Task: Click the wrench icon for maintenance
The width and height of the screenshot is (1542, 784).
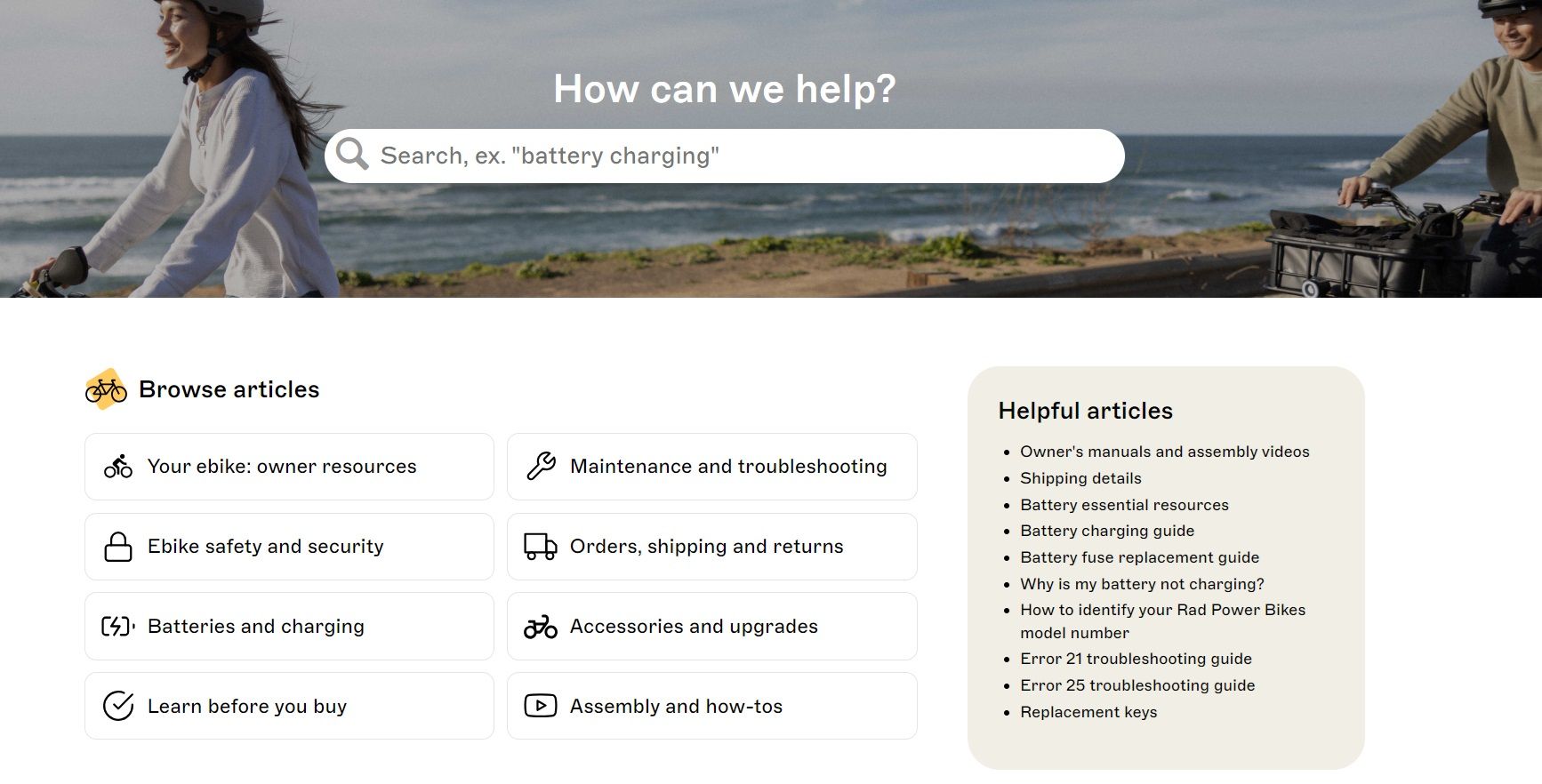Action: (541, 467)
